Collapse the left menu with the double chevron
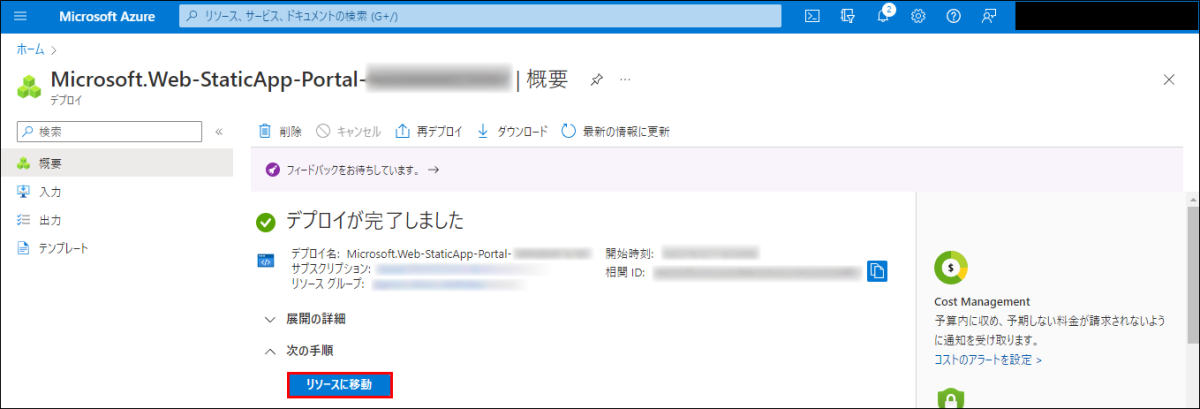This screenshot has width=1200, height=409. 219,131
